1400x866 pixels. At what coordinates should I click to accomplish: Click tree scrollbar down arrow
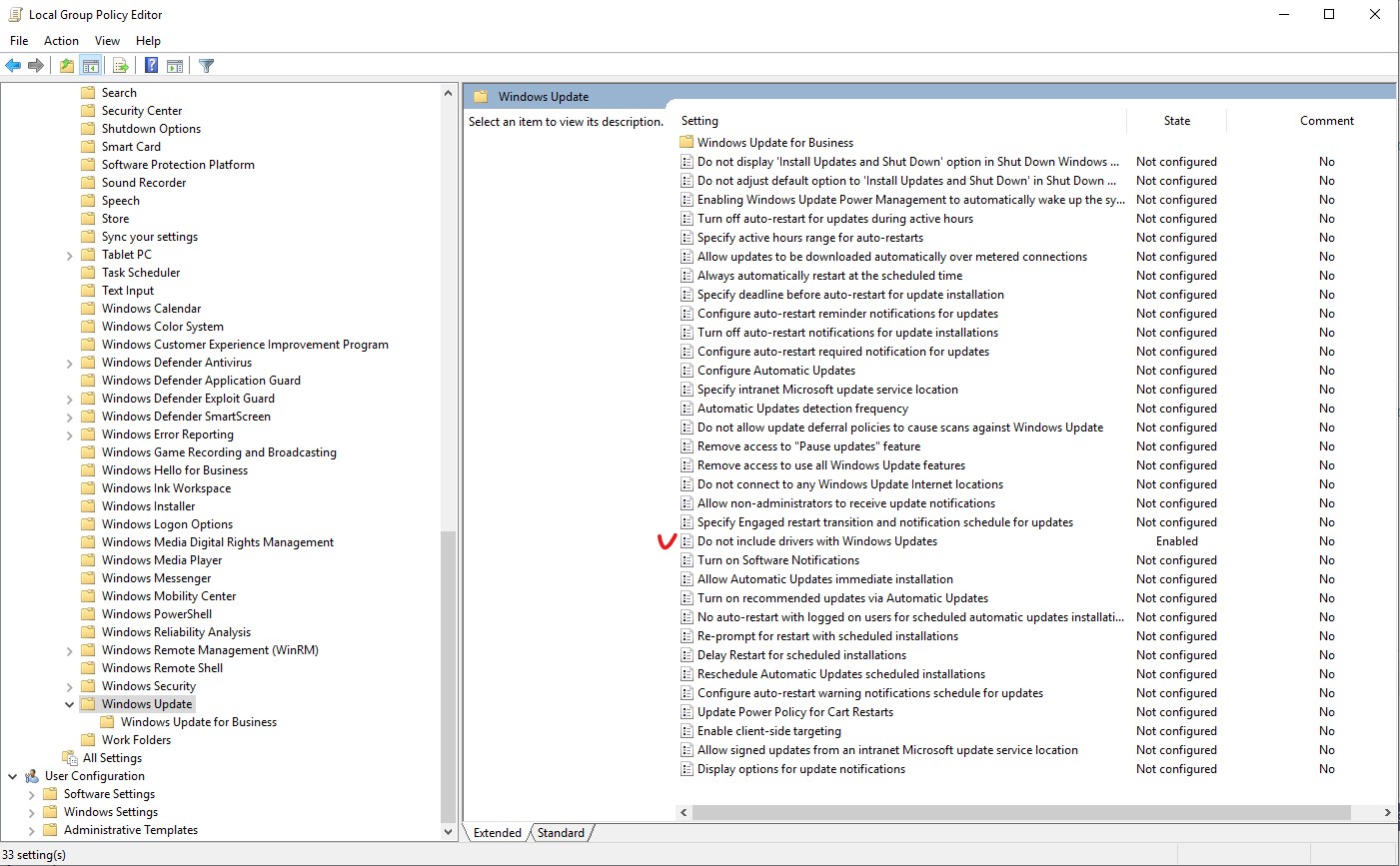pyautogui.click(x=448, y=831)
